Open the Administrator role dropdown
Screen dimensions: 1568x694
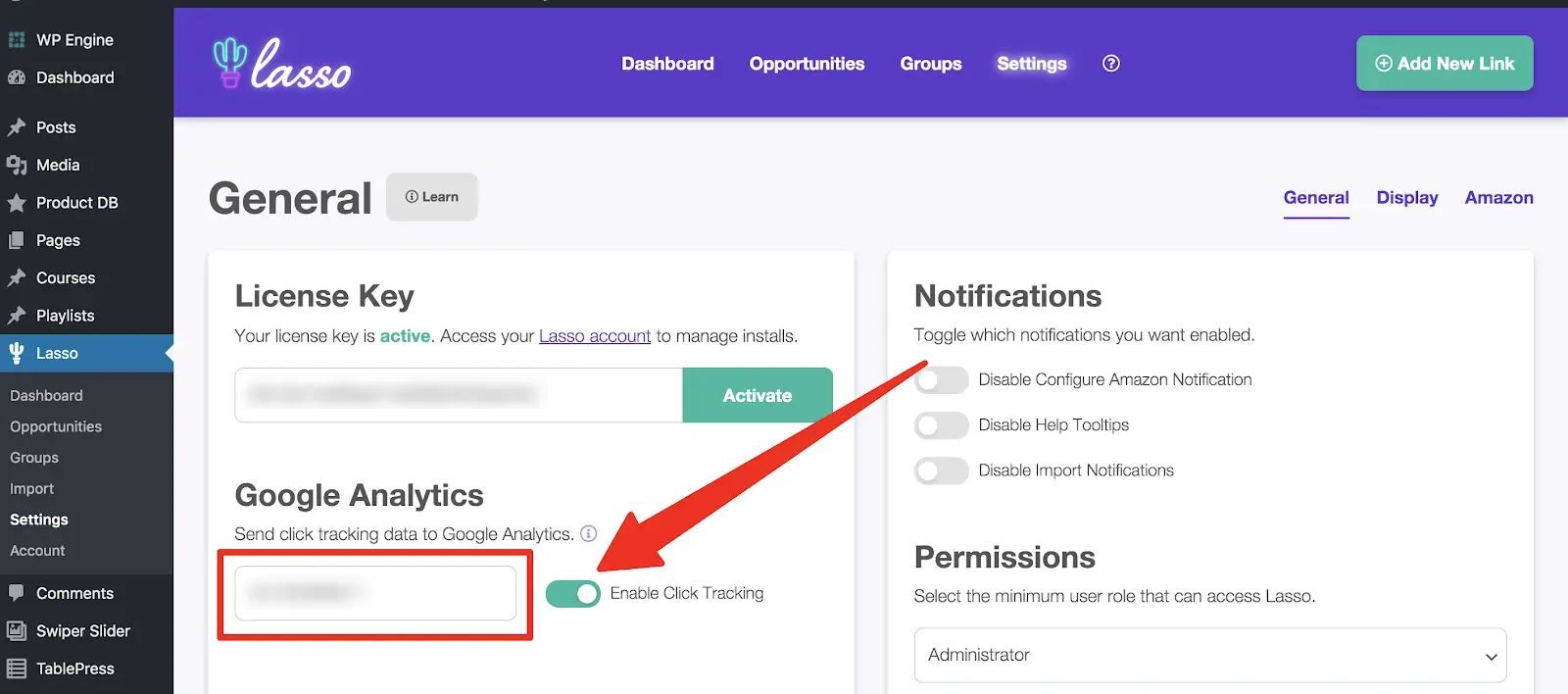click(1210, 655)
